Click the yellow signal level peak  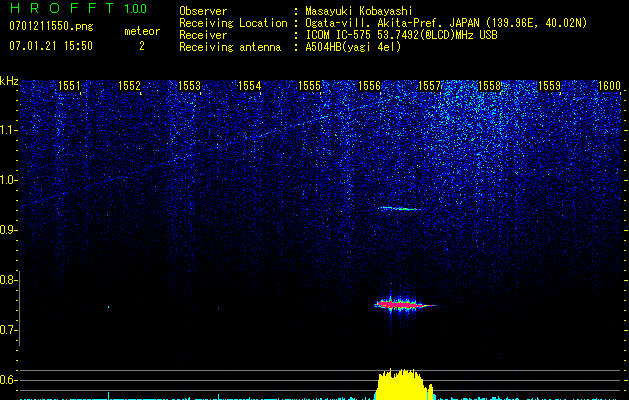pyautogui.click(x=404, y=384)
